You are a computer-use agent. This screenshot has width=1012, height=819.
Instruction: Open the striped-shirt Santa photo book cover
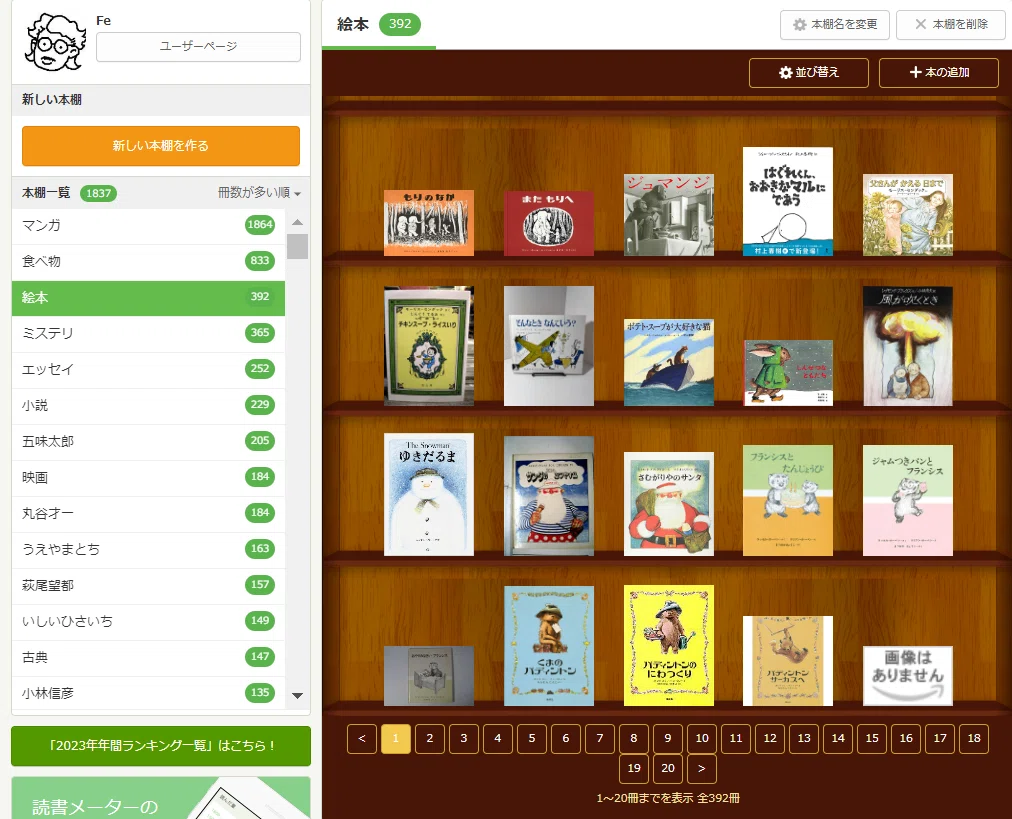pyautogui.click(x=549, y=496)
